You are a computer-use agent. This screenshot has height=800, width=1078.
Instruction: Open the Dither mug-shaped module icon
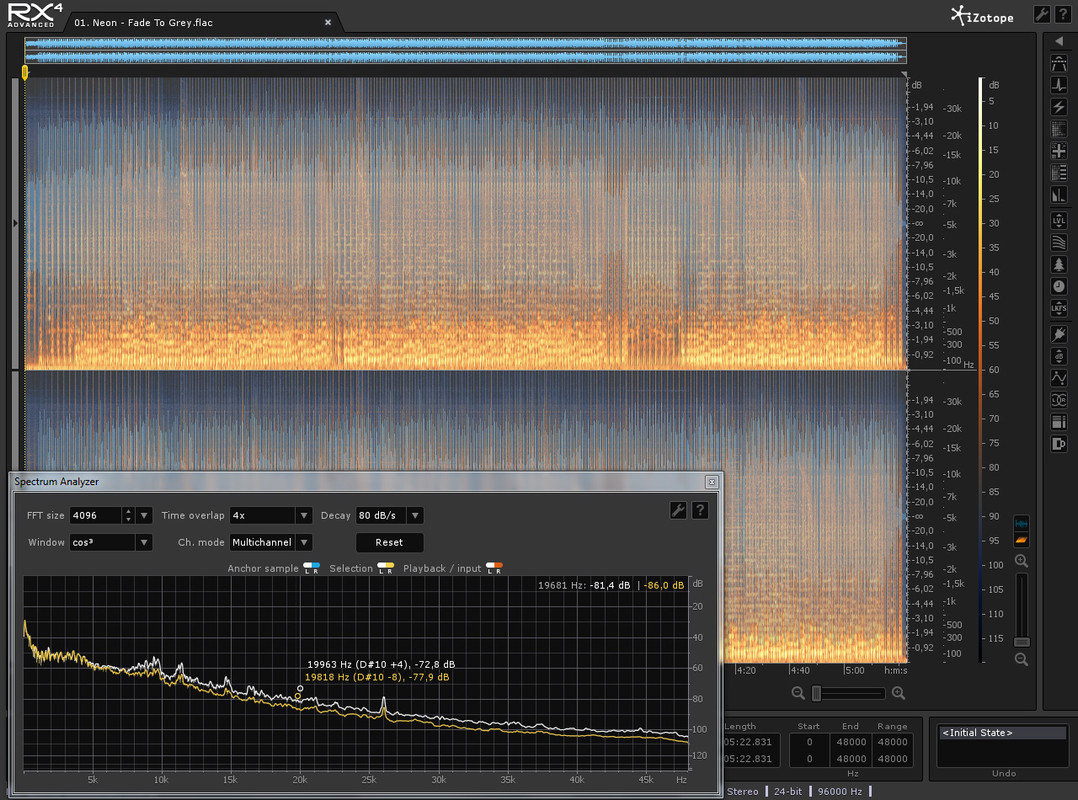[1059, 444]
